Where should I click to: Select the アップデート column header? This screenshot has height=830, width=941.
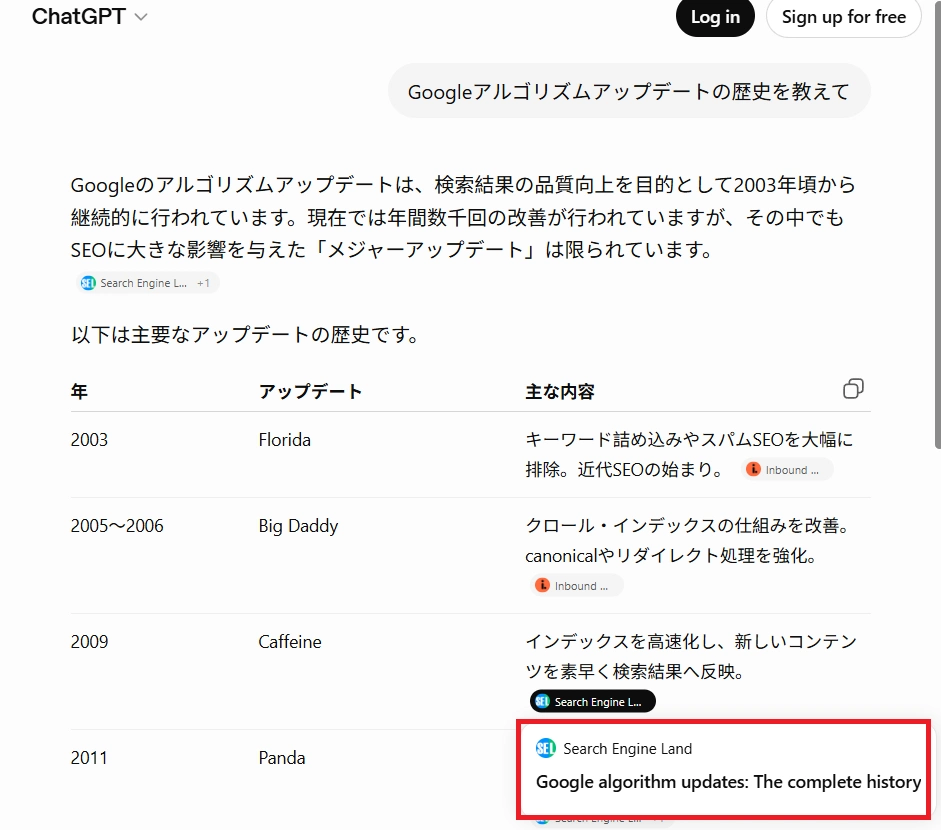pyautogui.click(x=310, y=392)
